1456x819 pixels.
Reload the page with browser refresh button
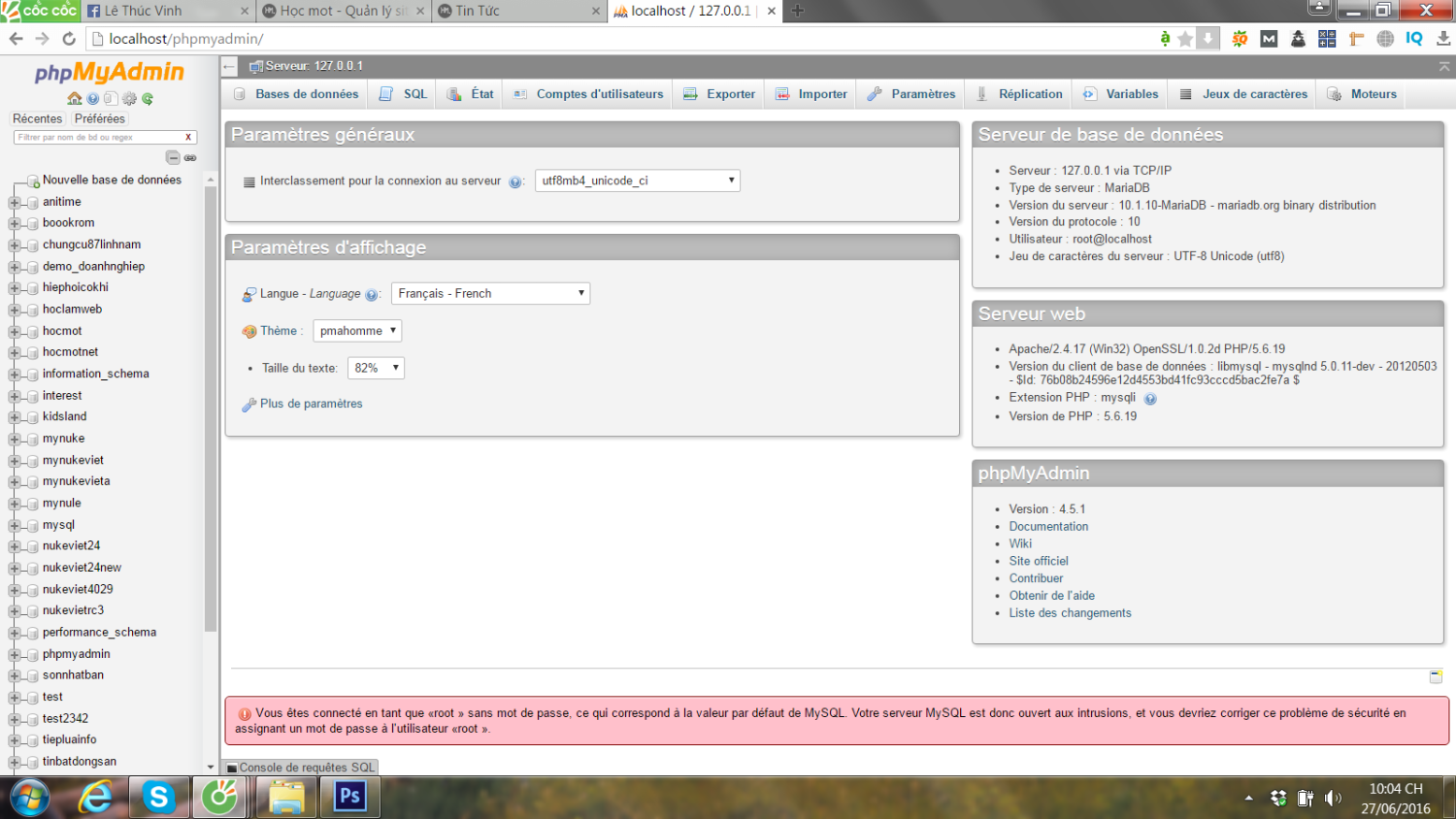(x=69, y=39)
